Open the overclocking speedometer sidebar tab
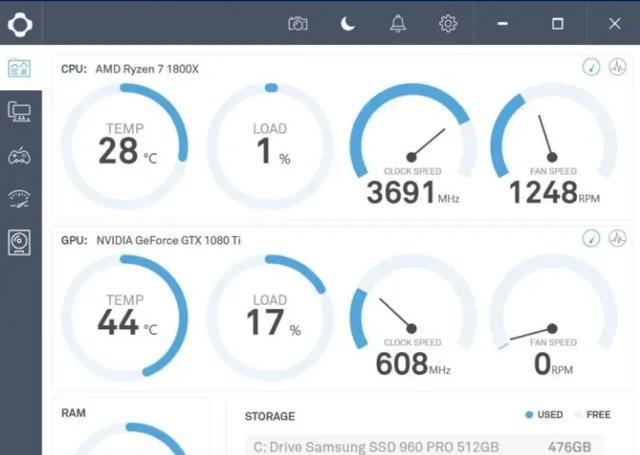 [19, 199]
